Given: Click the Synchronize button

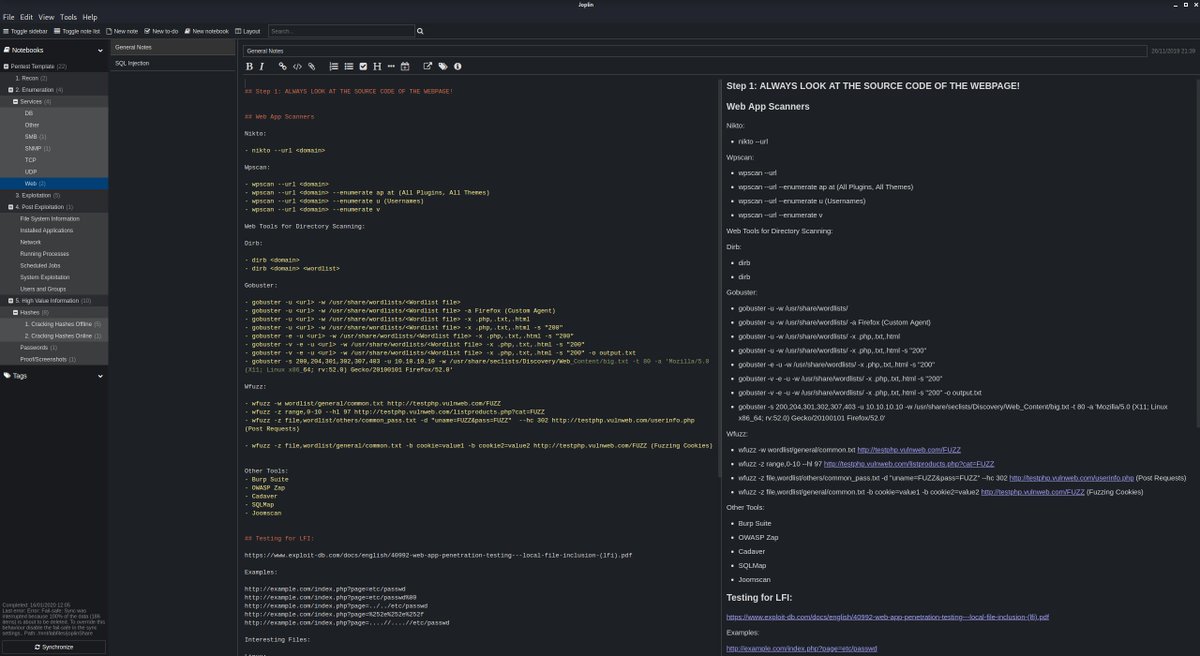Looking at the screenshot, I should tap(54, 647).
